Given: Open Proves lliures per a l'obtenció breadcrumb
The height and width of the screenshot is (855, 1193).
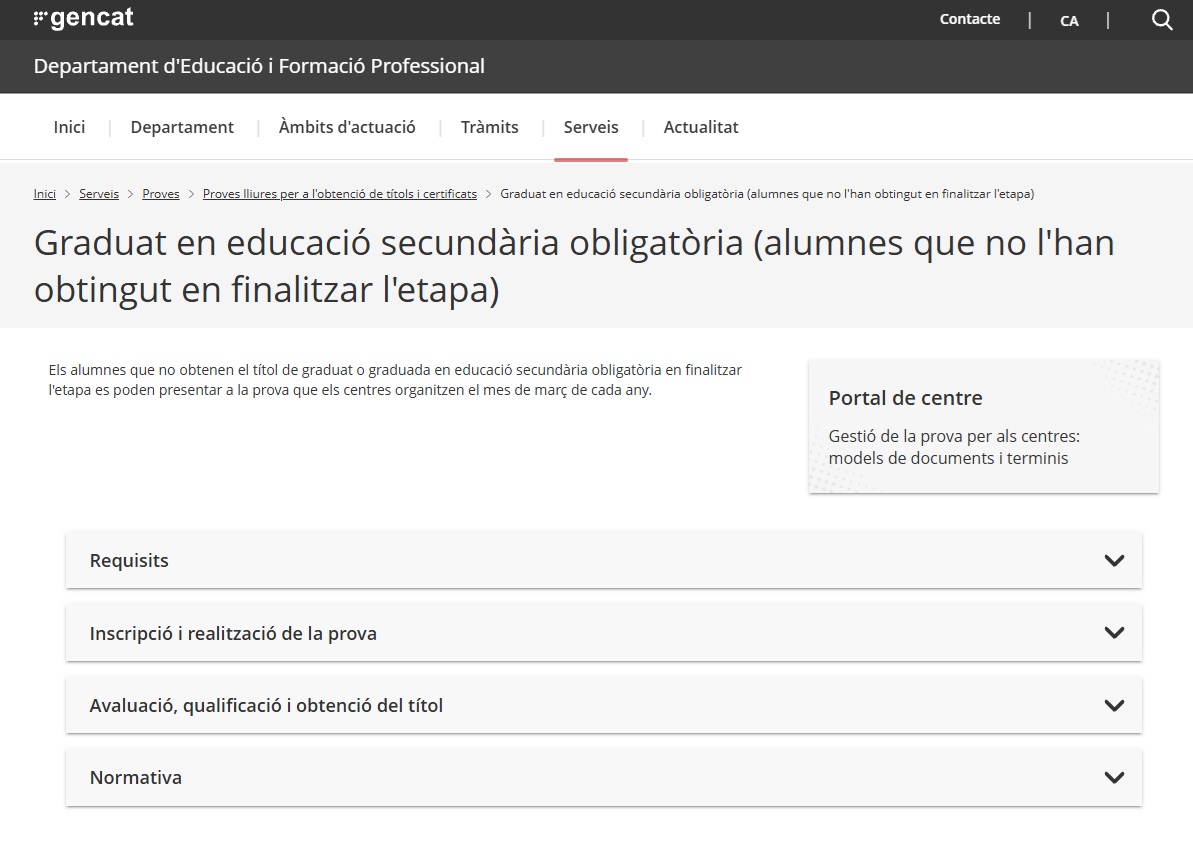Looking at the screenshot, I should 340,194.
